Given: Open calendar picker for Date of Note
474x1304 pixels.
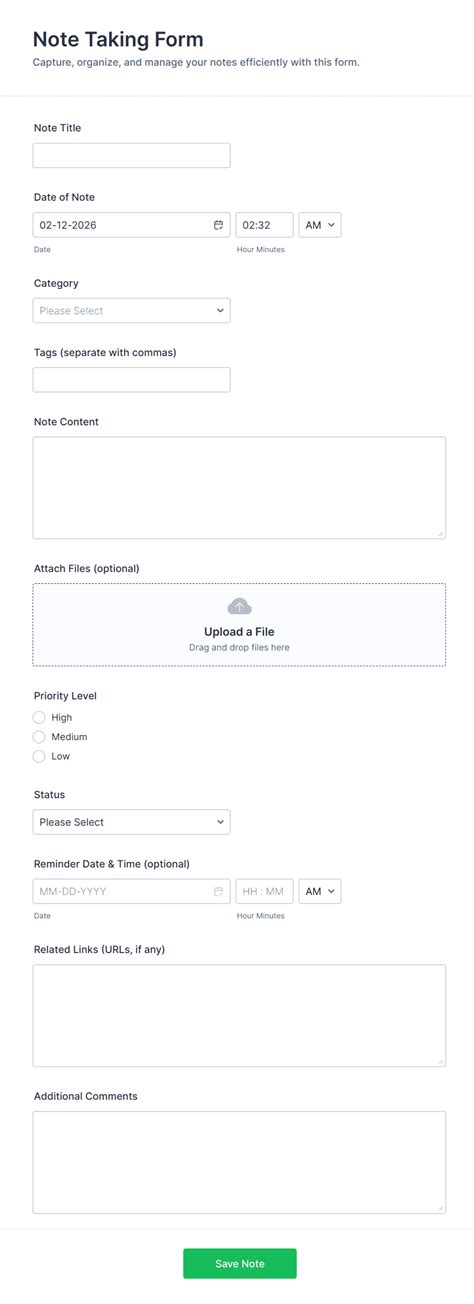Looking at the screenshot, I should tap(218, 225).
